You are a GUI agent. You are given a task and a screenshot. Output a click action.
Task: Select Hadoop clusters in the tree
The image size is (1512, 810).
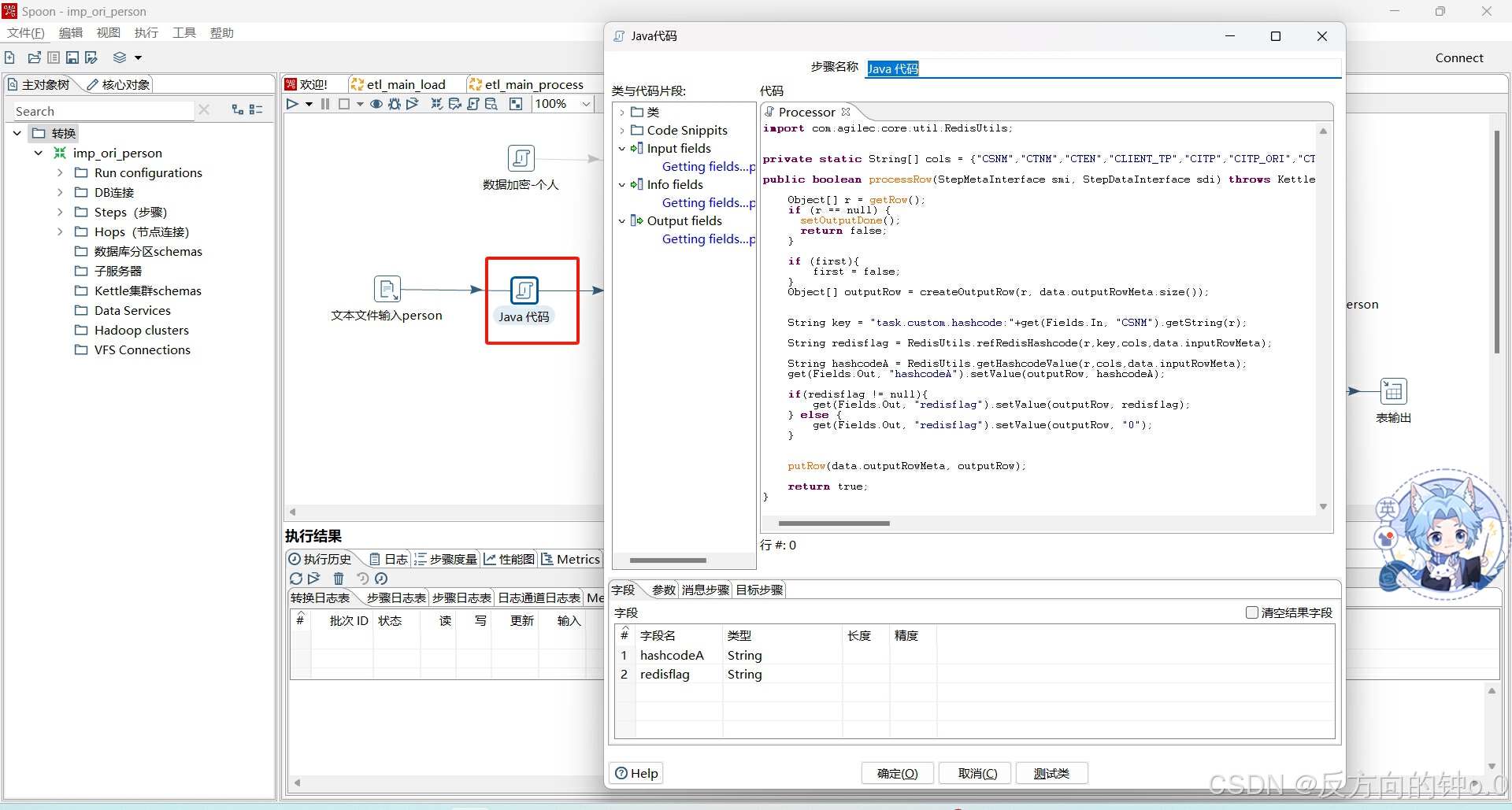point(141,330)
